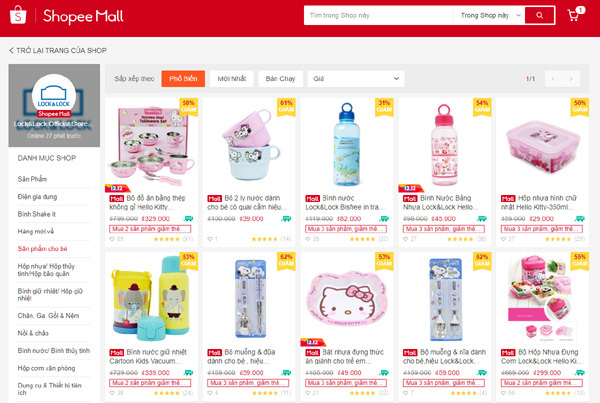This screenshot has width=600, height=403.
Task: Heart the Hello Kitty plastic bowl product
Action: 308,393
